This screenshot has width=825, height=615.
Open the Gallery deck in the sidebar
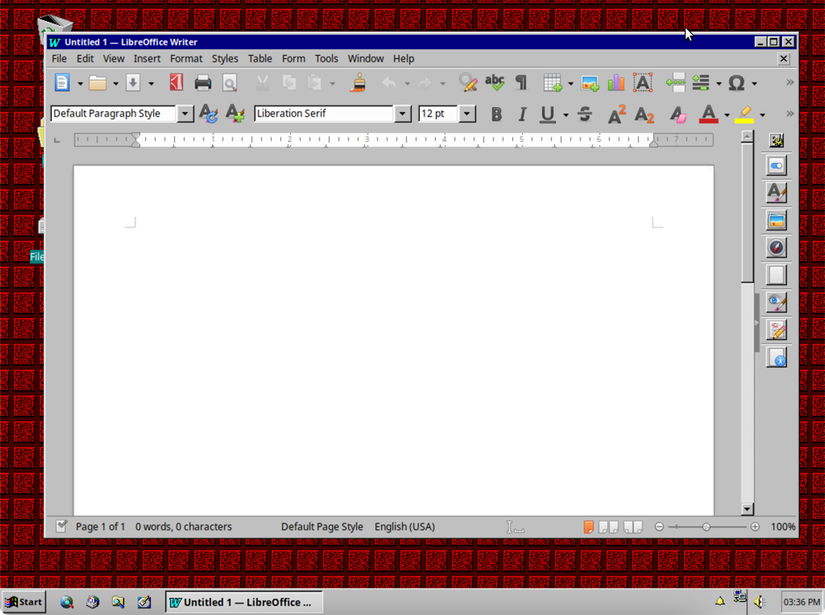(777, 220)
